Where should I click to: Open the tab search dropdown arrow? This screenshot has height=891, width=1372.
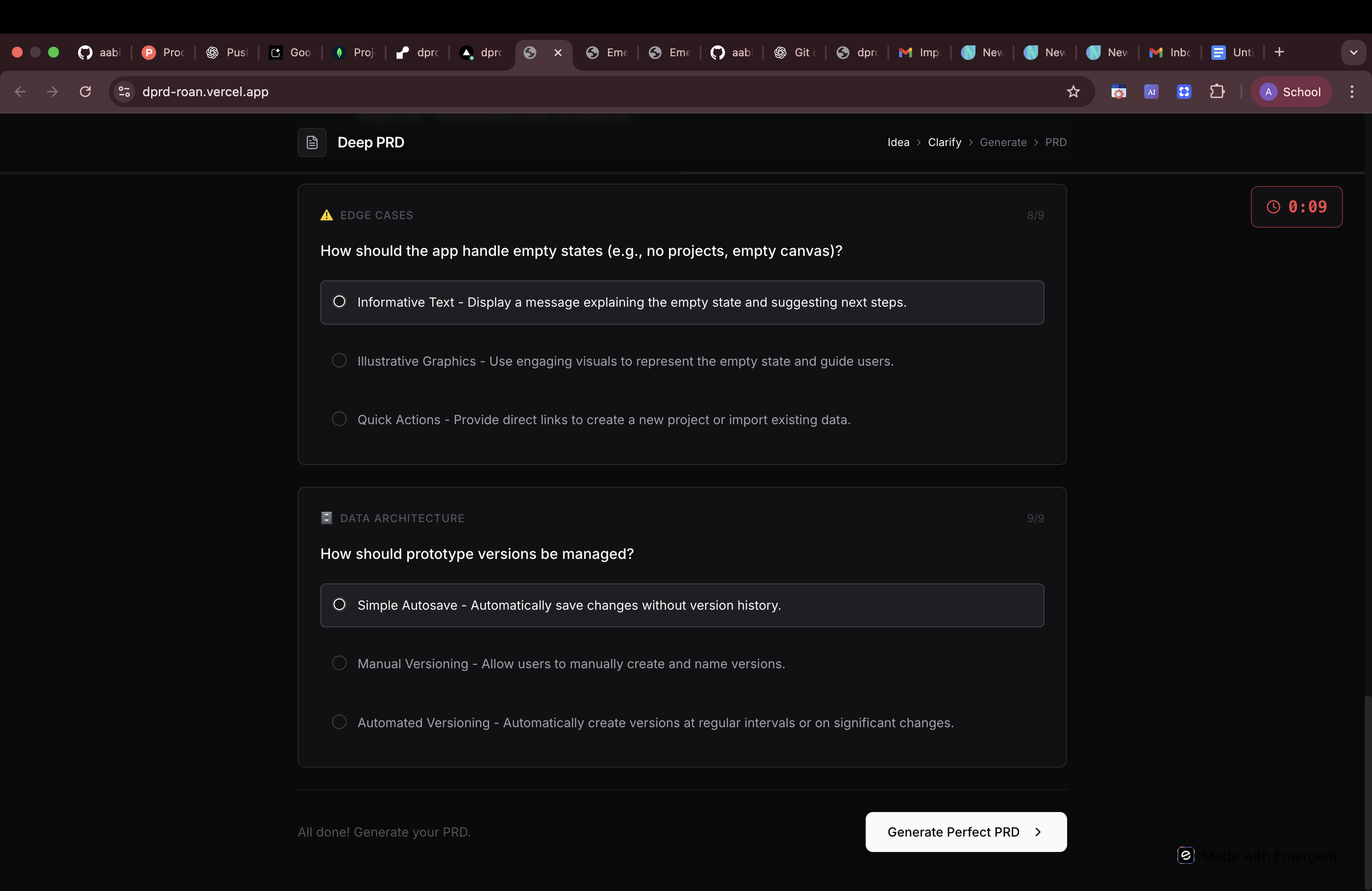coord(1353,52)
